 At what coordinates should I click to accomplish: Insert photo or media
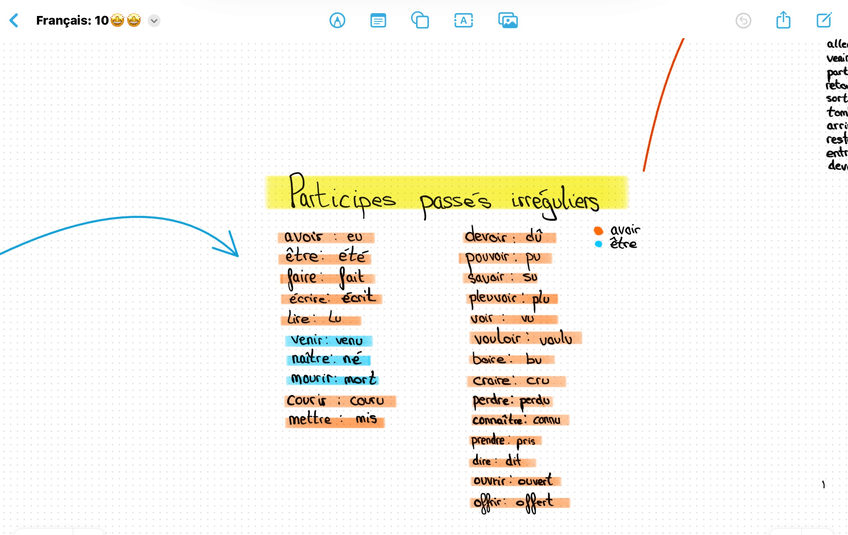[x=507, y=20]
